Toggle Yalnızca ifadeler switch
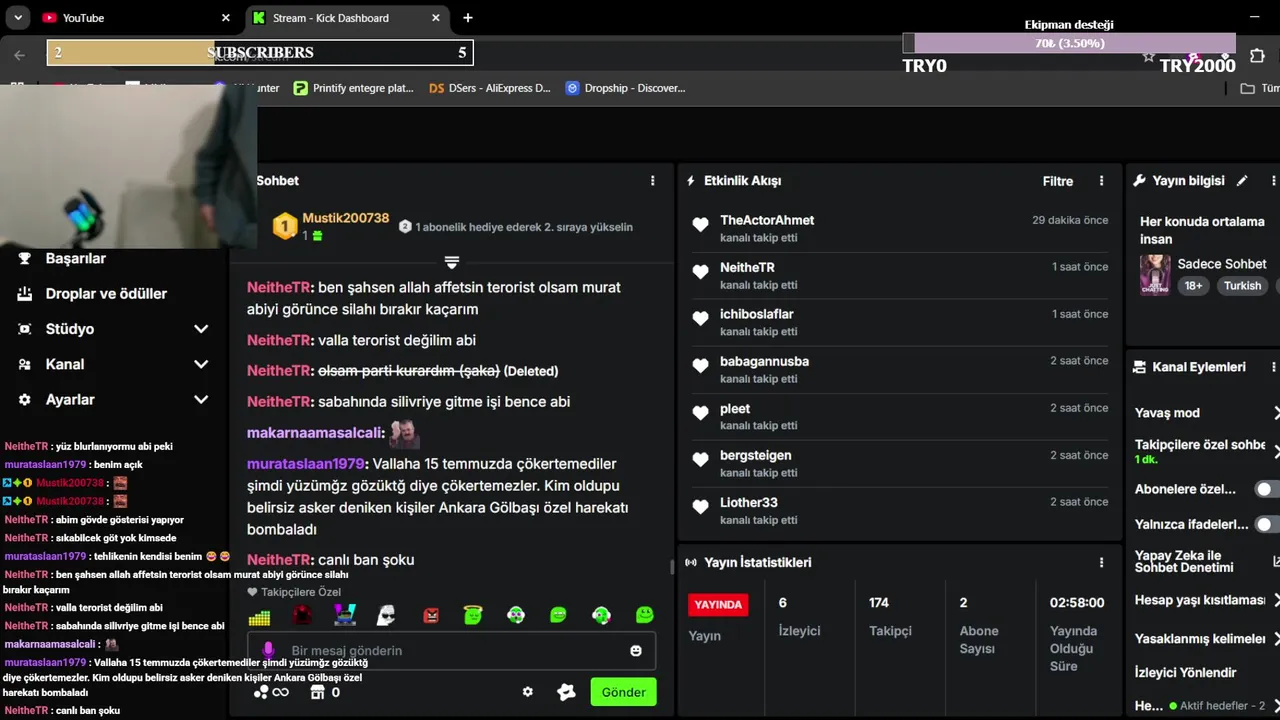Screen dimensions: 1280x720 coord(1267,524)
